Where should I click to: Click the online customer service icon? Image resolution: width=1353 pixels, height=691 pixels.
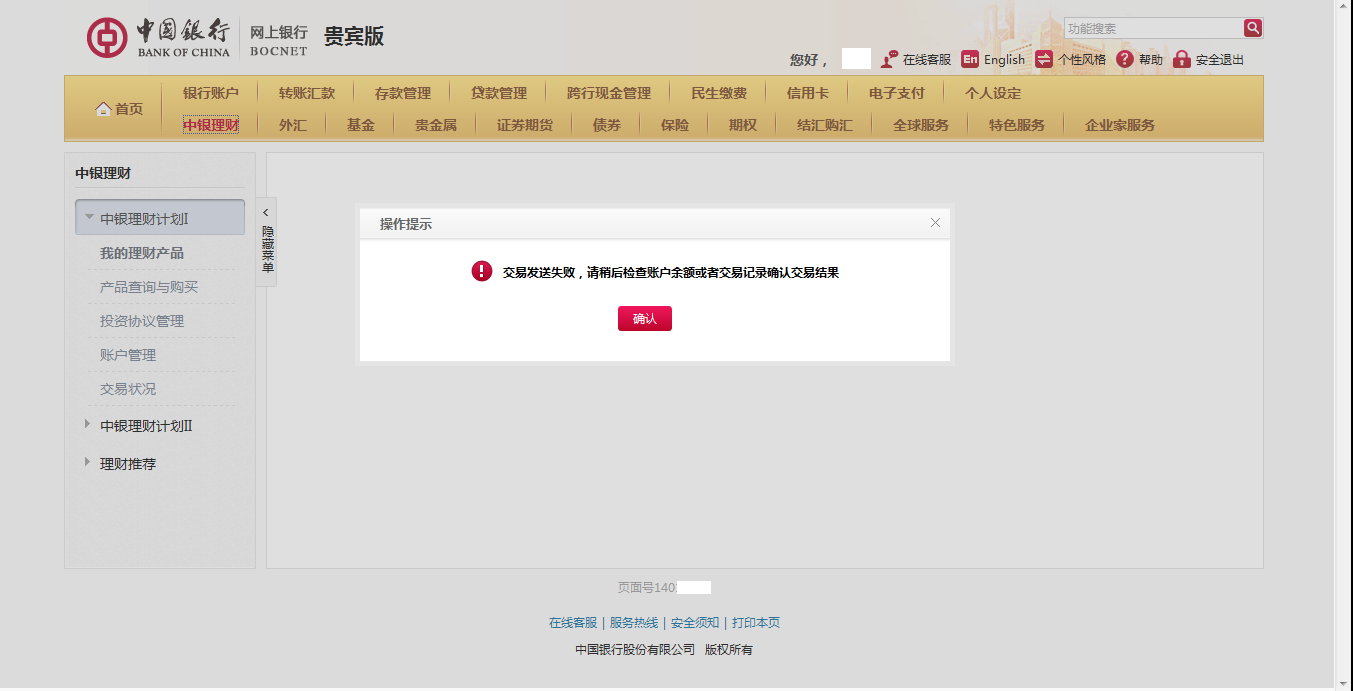point(889,59)
